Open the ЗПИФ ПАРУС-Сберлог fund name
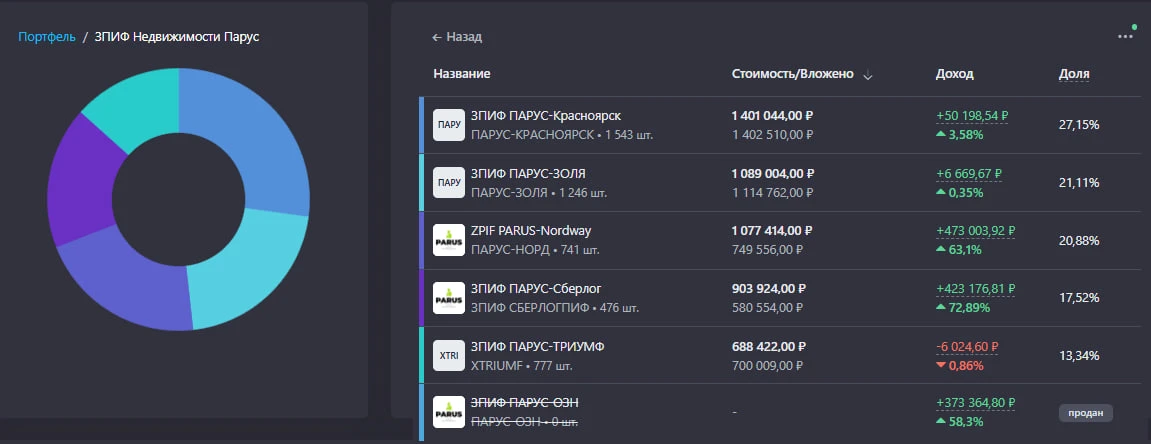The image size is (1151, 444). point(536,288)
